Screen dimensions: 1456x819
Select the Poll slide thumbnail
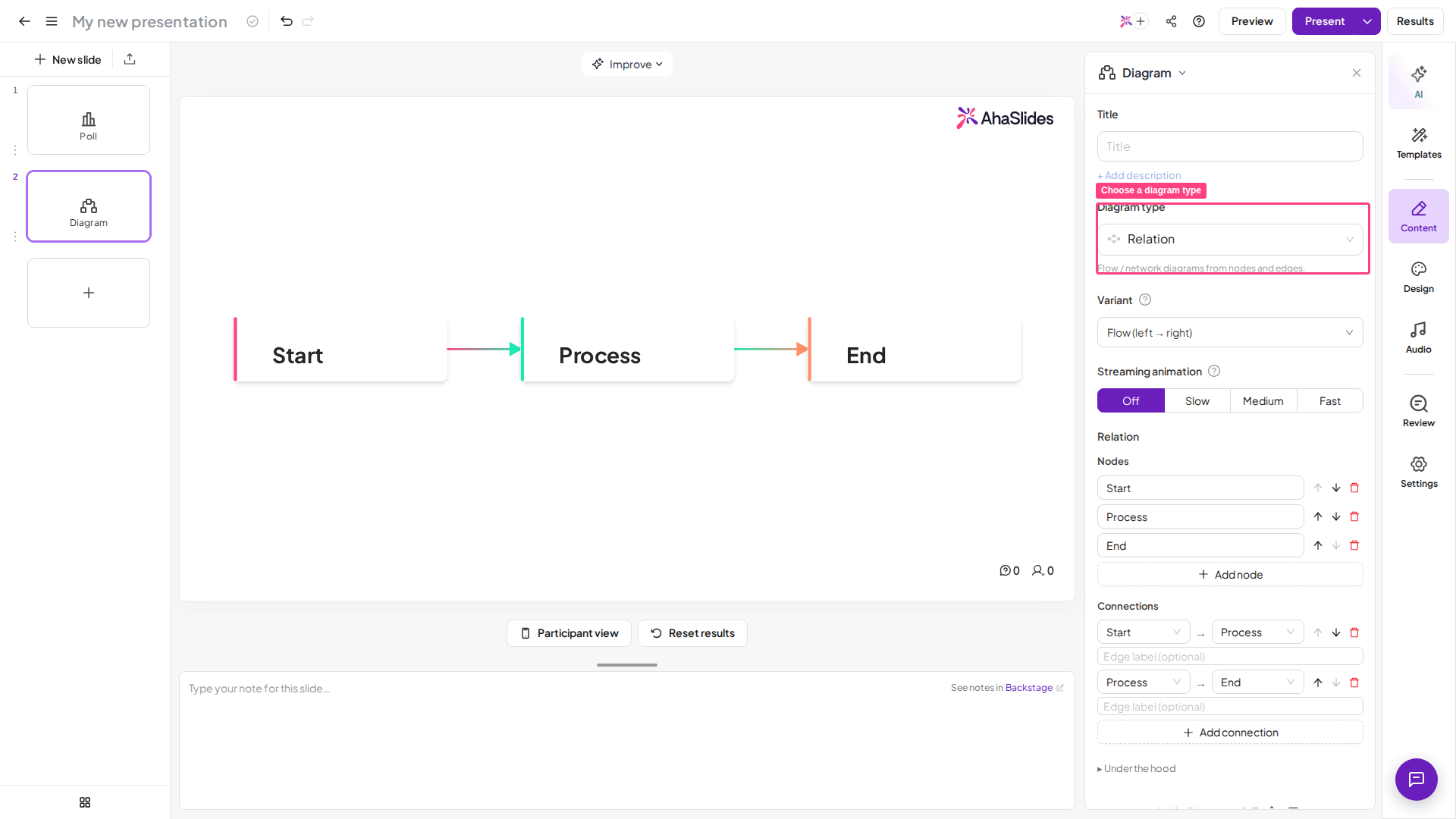(x=89, y=120)
